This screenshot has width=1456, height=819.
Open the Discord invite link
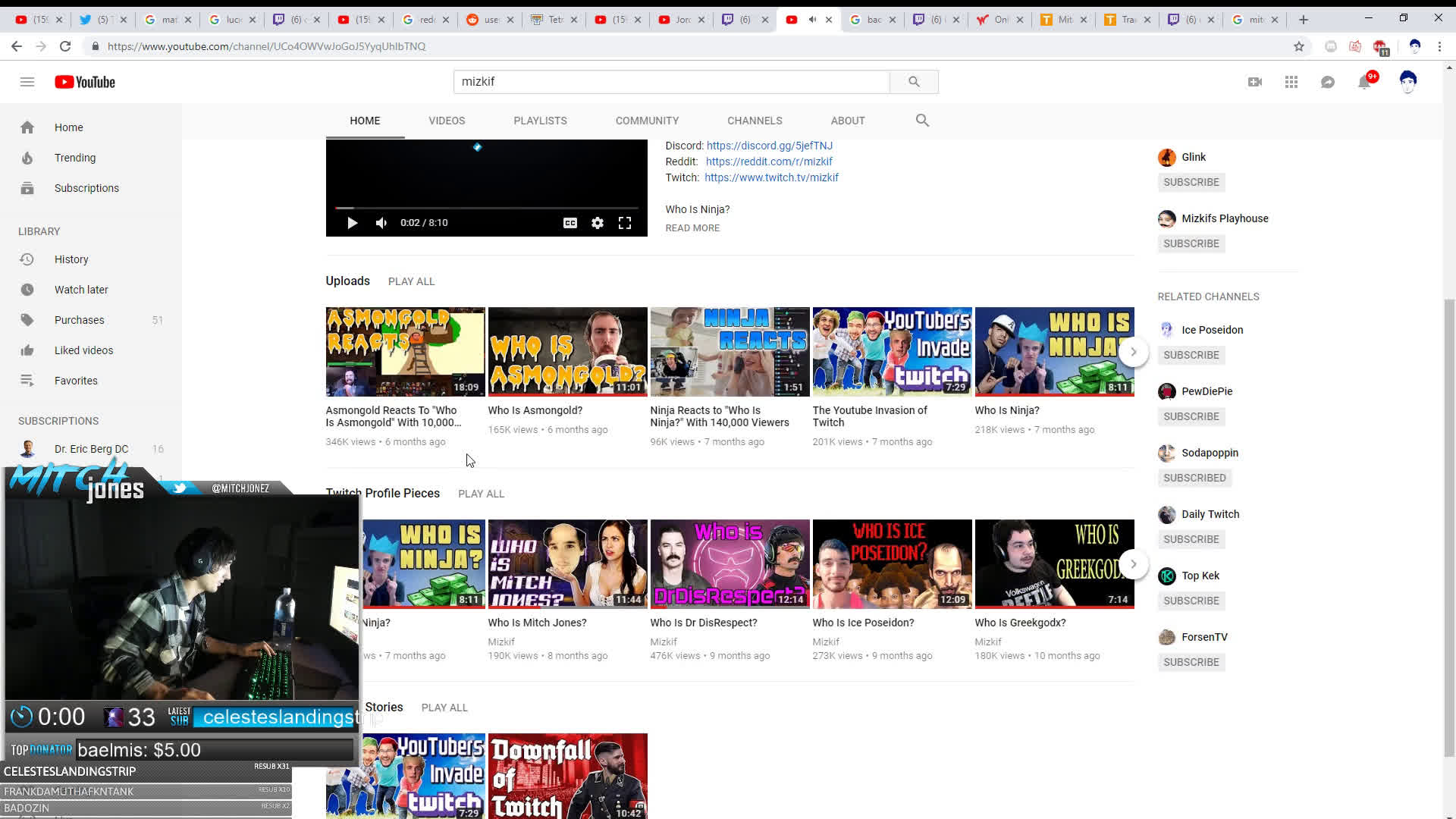click(x=770, y=146)
